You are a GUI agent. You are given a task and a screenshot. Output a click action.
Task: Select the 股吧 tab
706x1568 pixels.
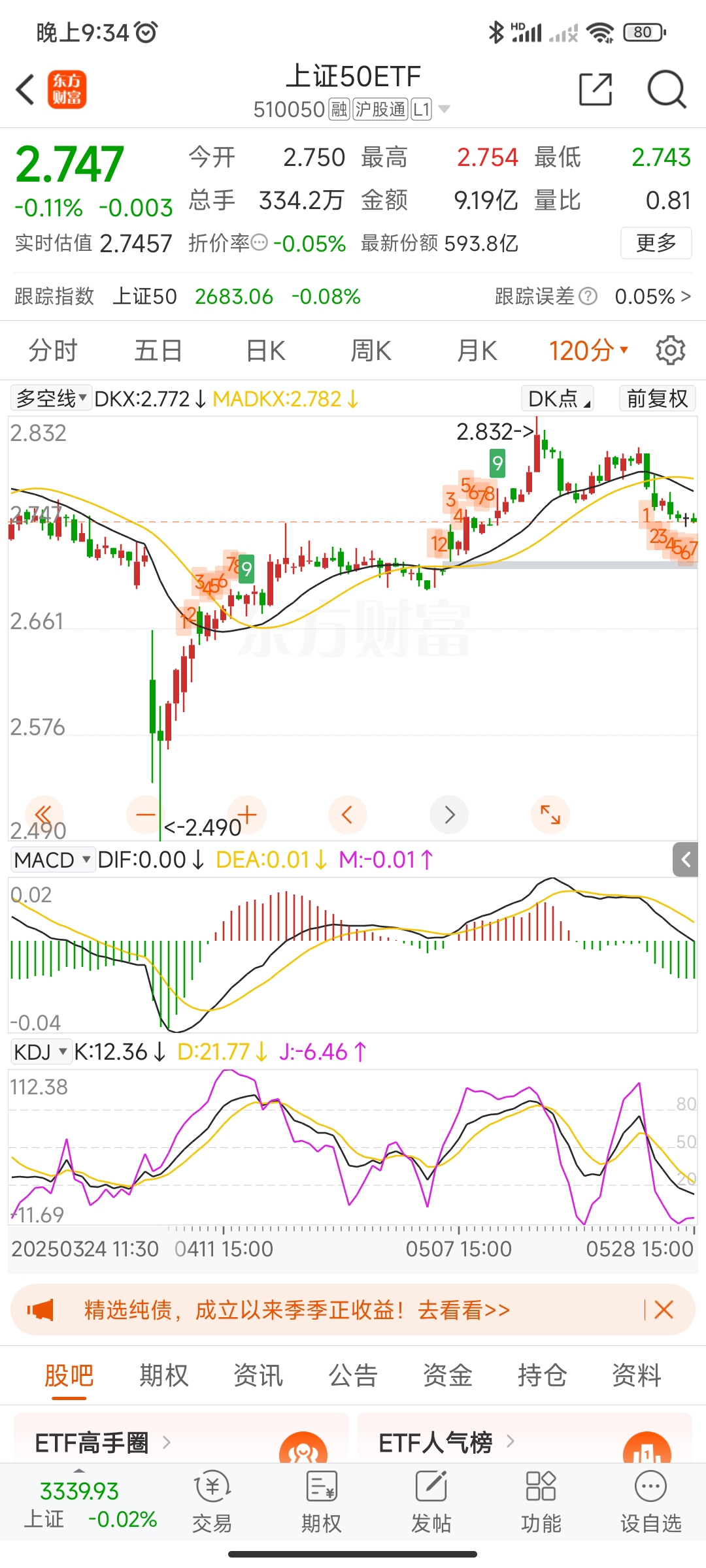(69, 1375)
